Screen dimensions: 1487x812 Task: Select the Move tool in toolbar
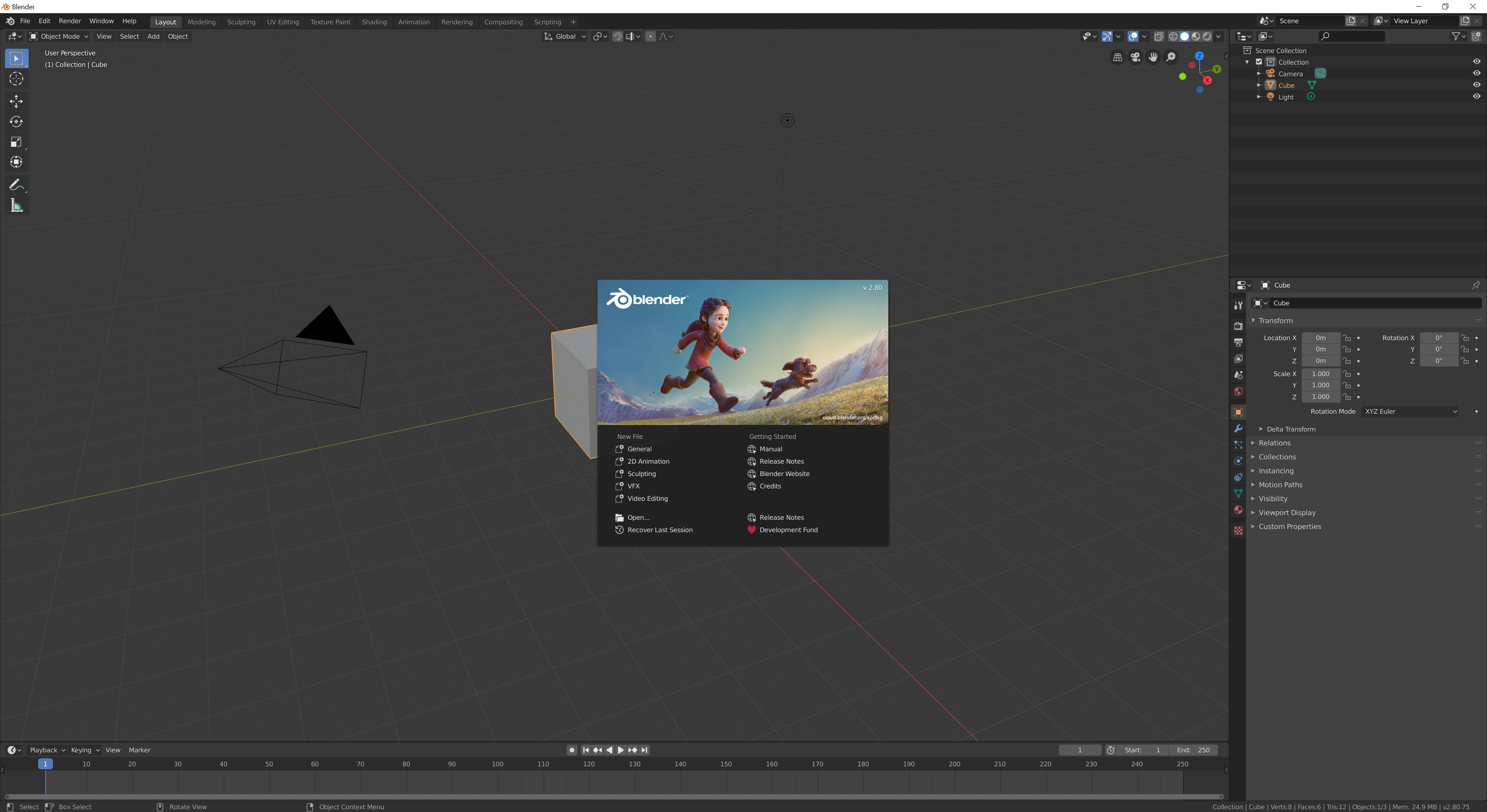[x=16, y=101]
